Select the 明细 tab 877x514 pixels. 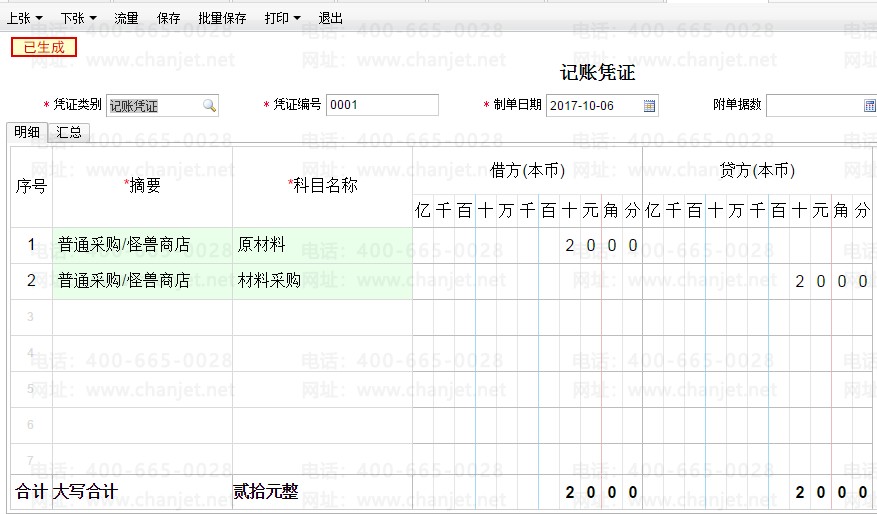coord(27,132)
